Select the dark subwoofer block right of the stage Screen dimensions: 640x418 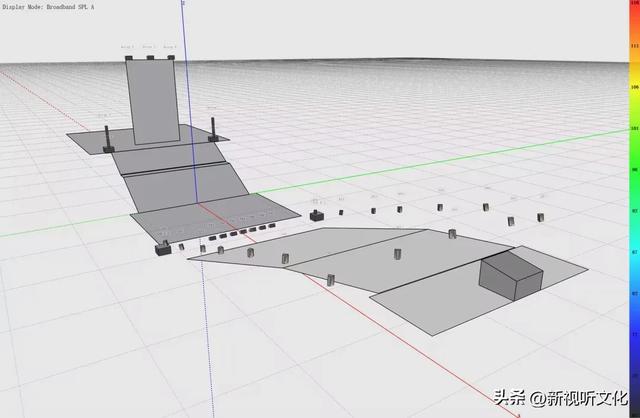click(x=316, y=215)
